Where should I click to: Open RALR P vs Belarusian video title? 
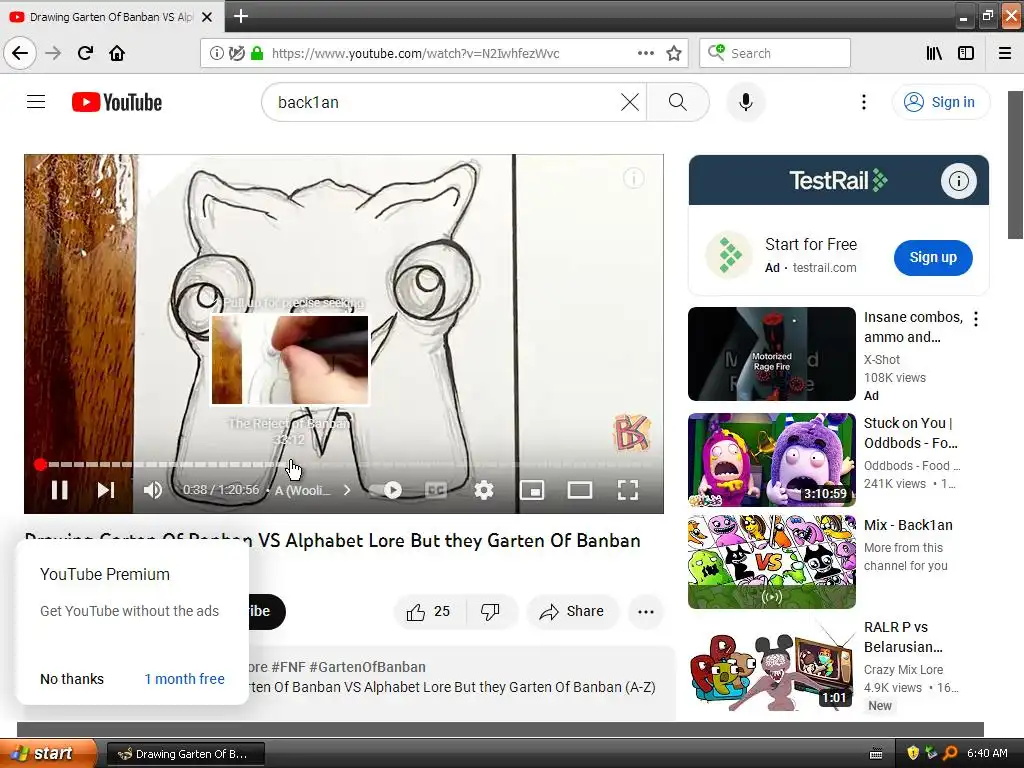pyautogui.click(x=903, y=637)
